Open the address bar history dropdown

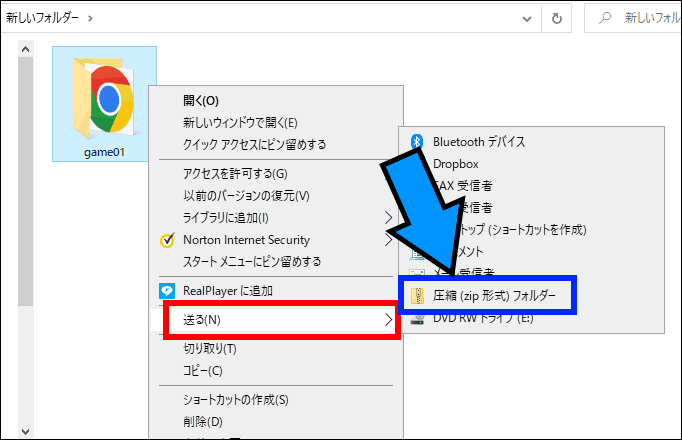click(527, 19)
